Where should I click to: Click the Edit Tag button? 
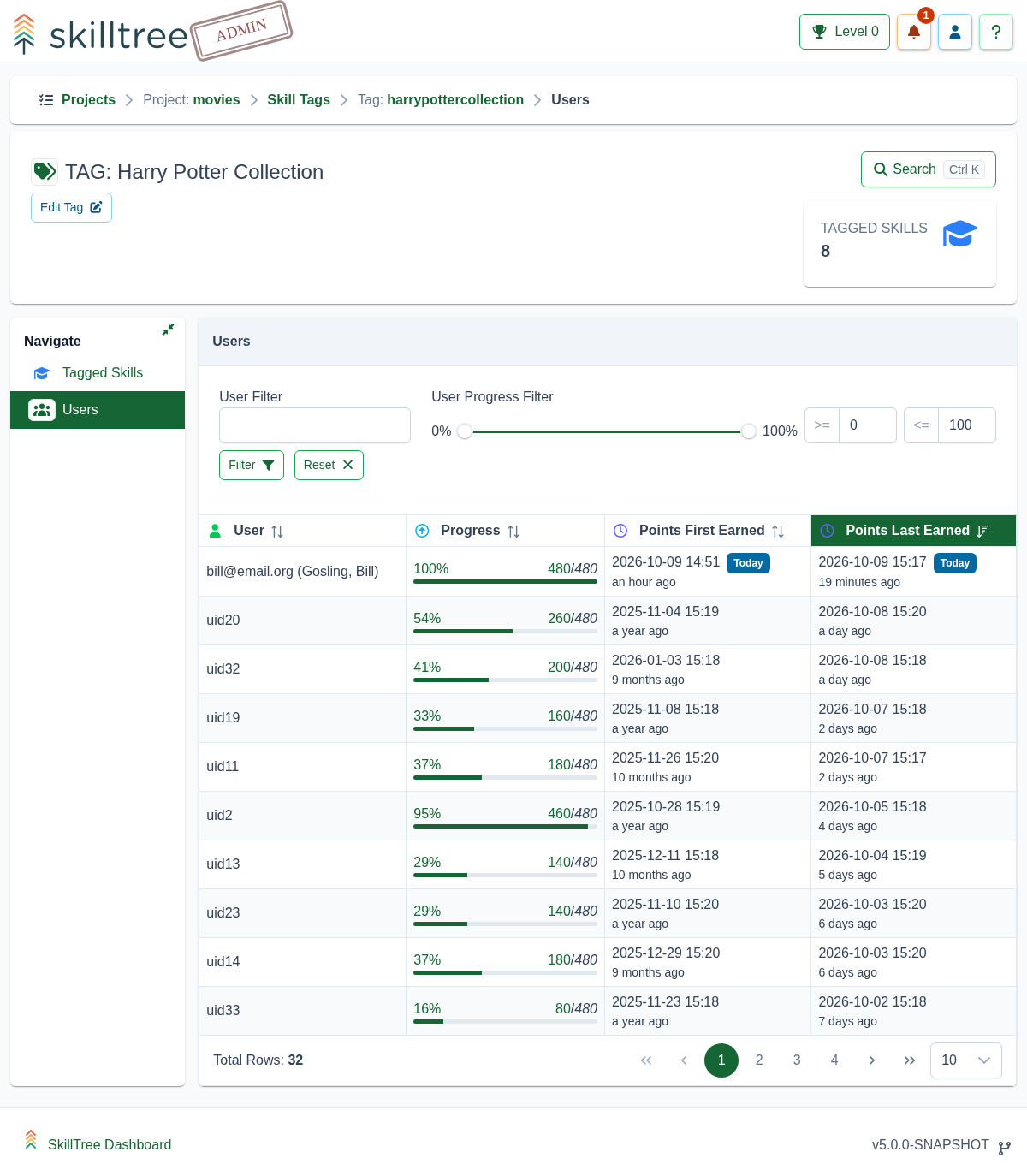point(71,207)
